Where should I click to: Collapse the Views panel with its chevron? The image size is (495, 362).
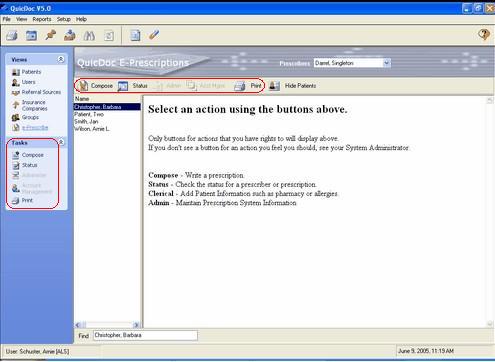61,59
